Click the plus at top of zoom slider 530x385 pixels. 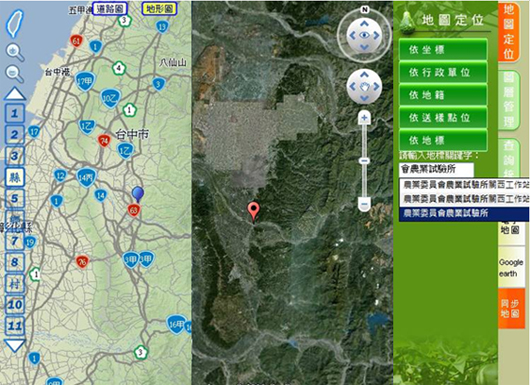[364, 118]
